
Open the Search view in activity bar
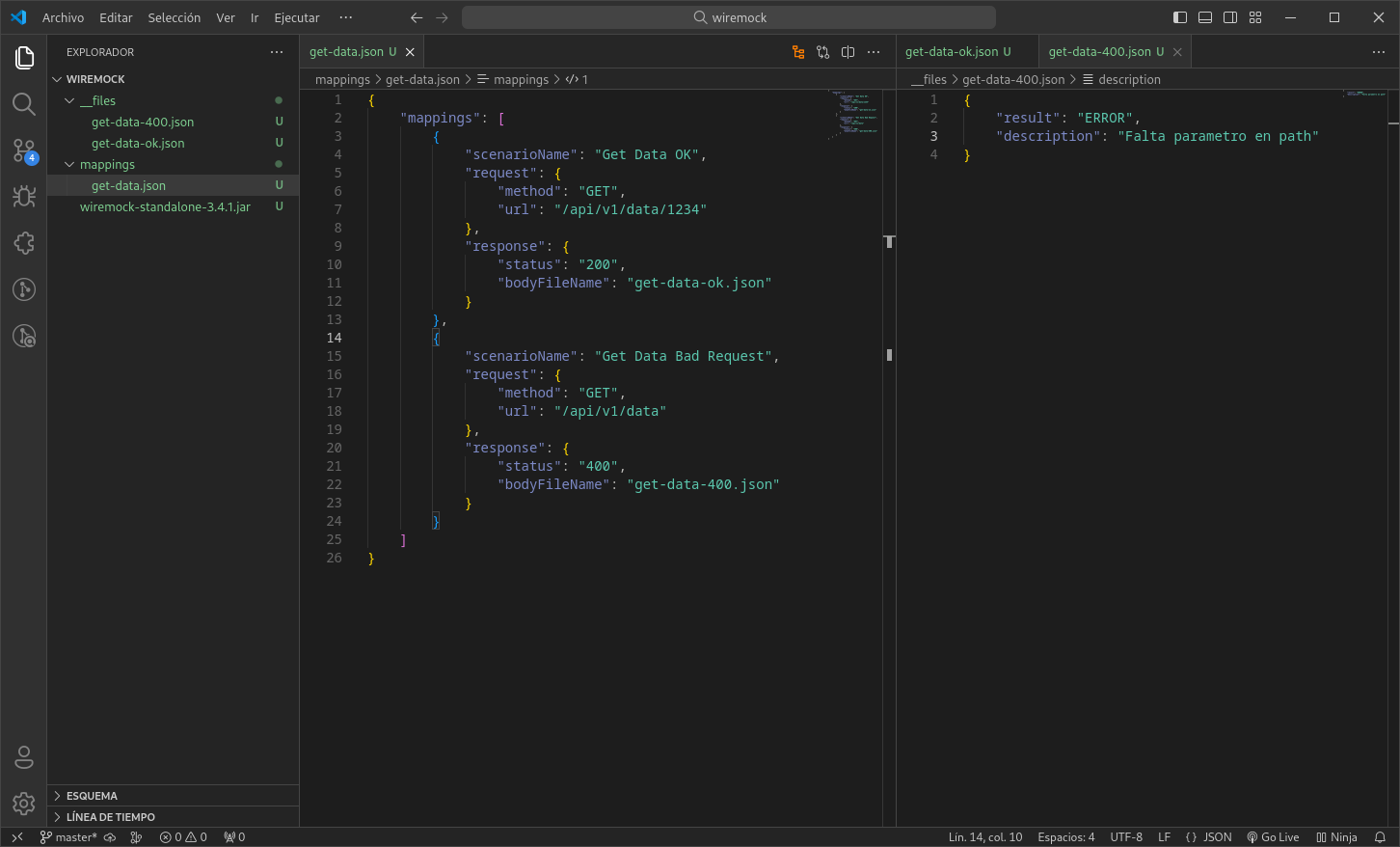pyautogui.click(x=24, y=104)
